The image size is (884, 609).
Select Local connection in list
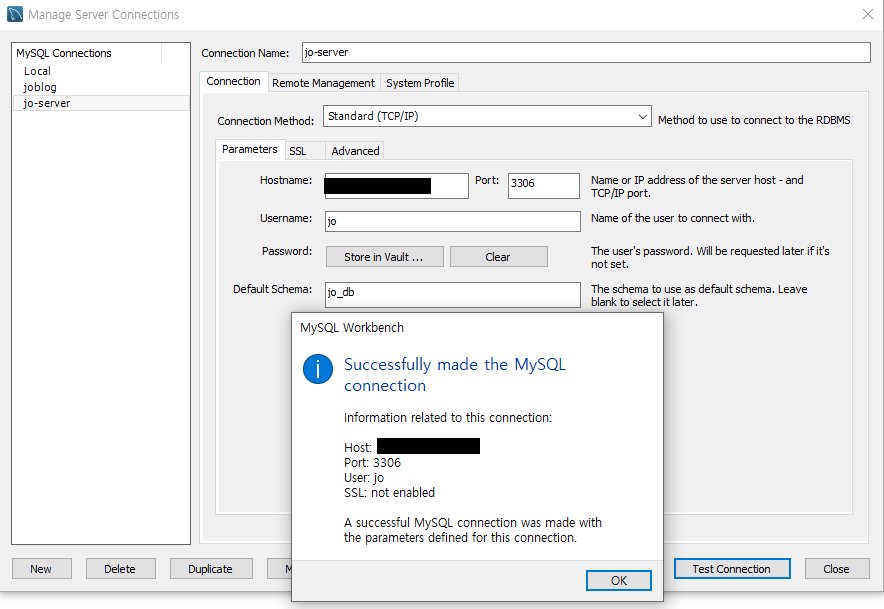[x=101, y=71]
